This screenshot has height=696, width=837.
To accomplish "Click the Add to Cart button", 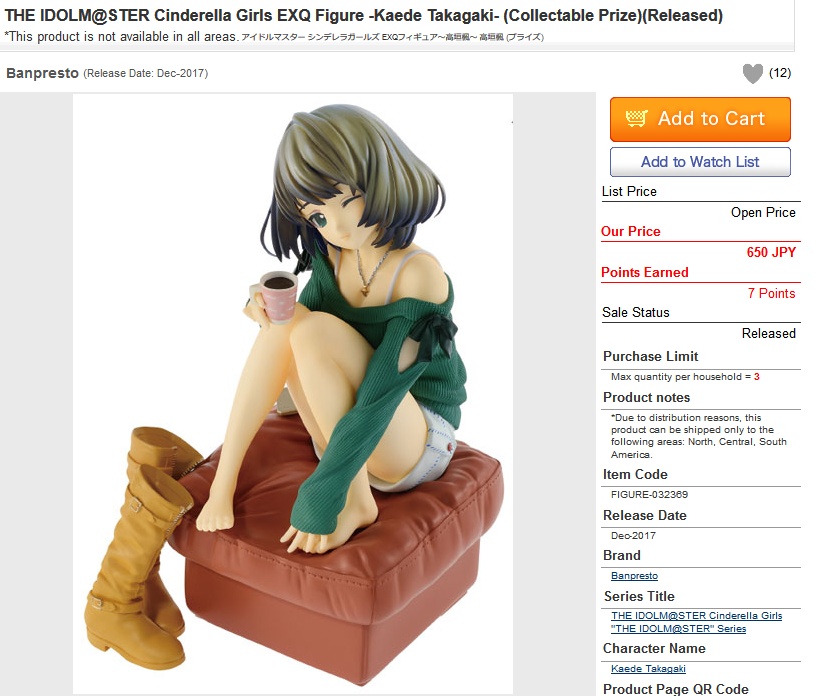I will click(700, 119).
